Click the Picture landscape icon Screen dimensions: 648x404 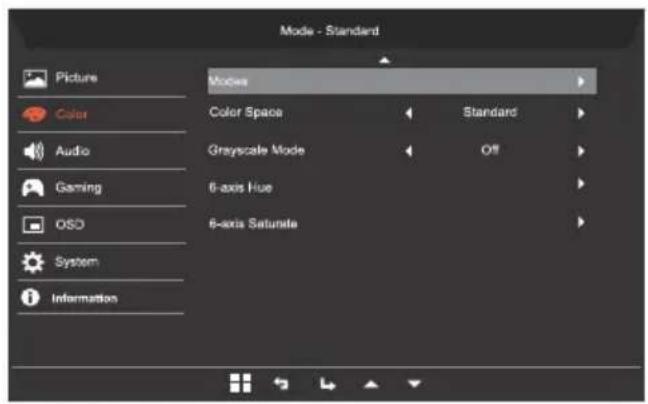pos(35,78)
